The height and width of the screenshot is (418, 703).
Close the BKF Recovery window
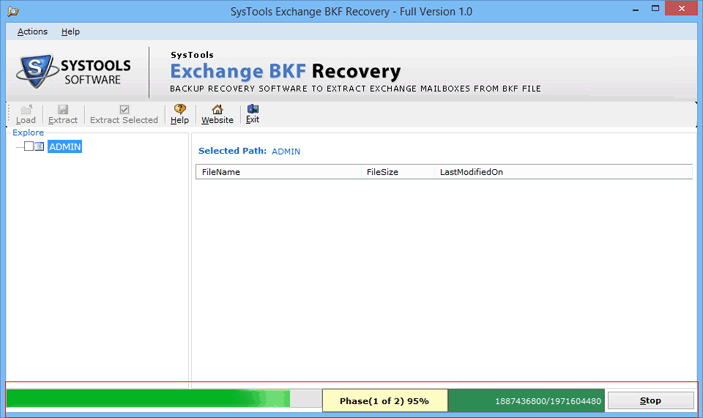(681, 9)
